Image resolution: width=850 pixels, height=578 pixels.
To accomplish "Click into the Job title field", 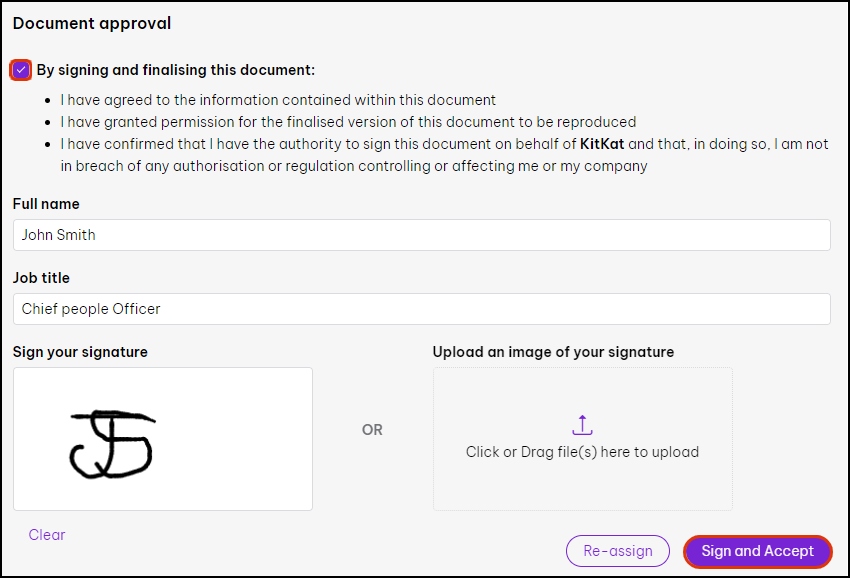I will tap(421, 309).
